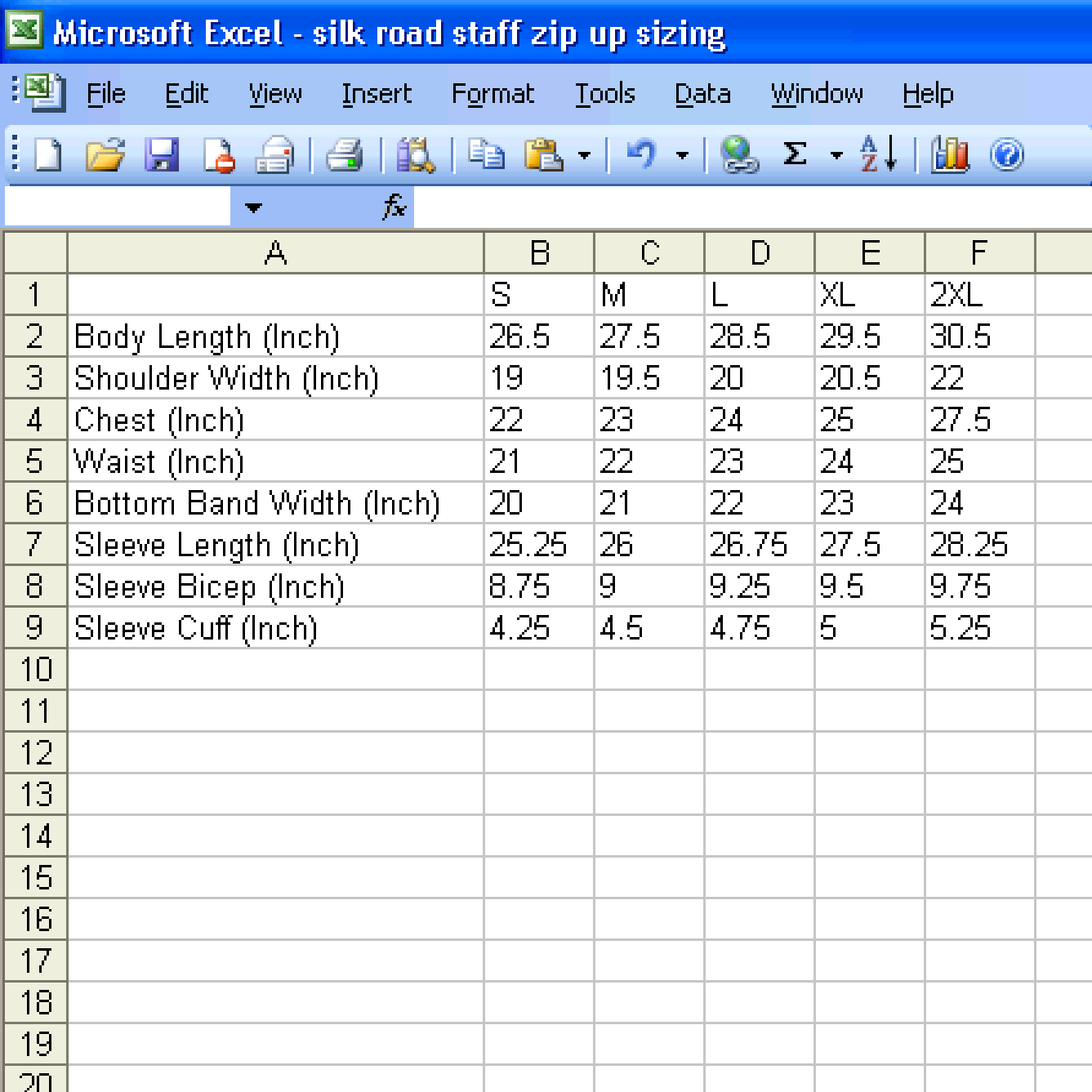
Task: Click the AutoSum sigma icon
Action: point(795,154)
